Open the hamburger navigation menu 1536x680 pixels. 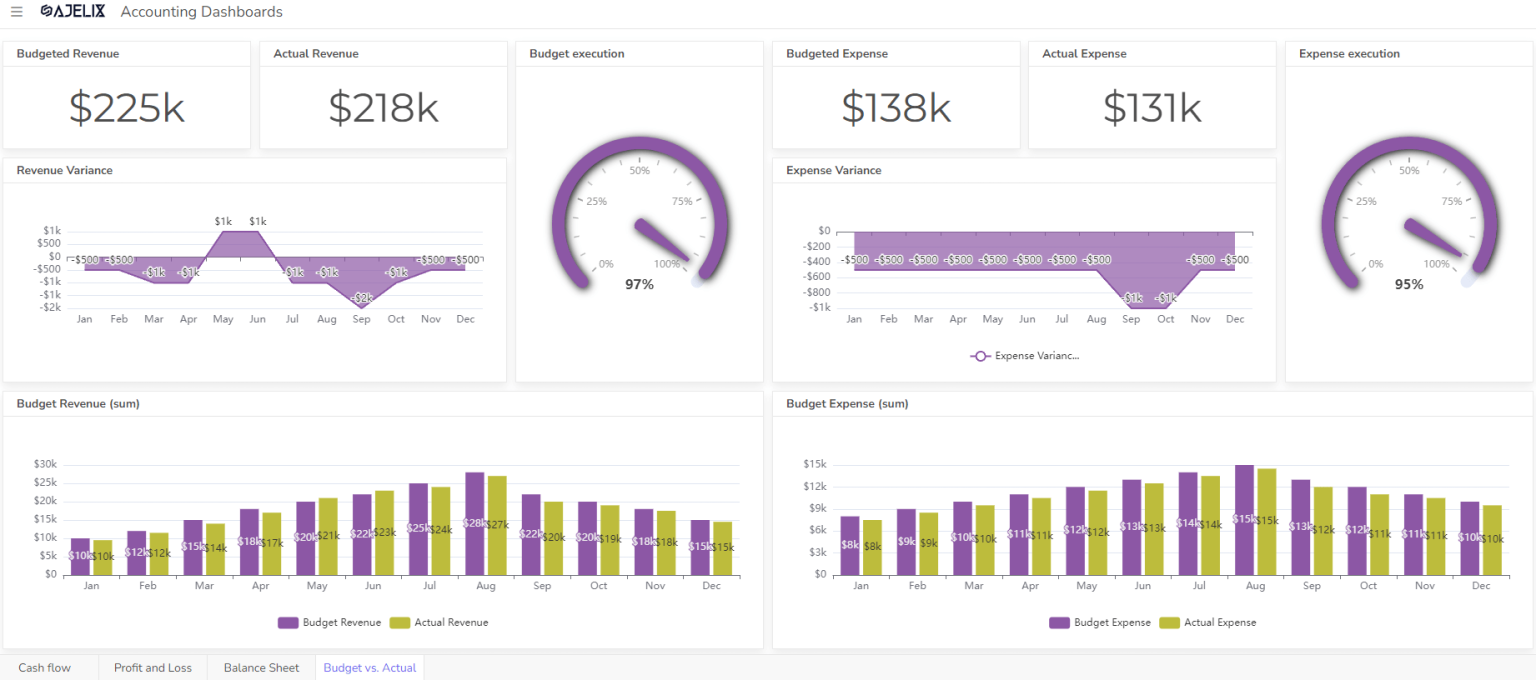[x=16, y=11]
